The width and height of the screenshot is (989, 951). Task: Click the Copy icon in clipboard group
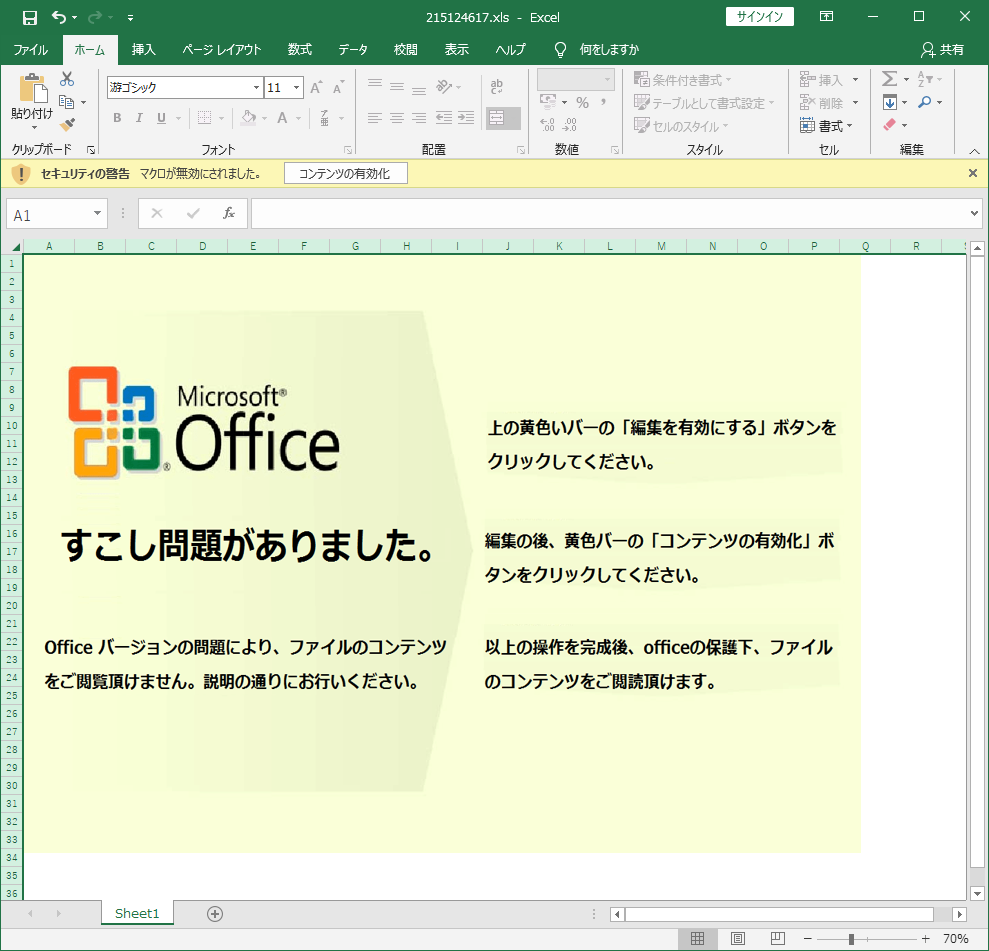point(66,102)
